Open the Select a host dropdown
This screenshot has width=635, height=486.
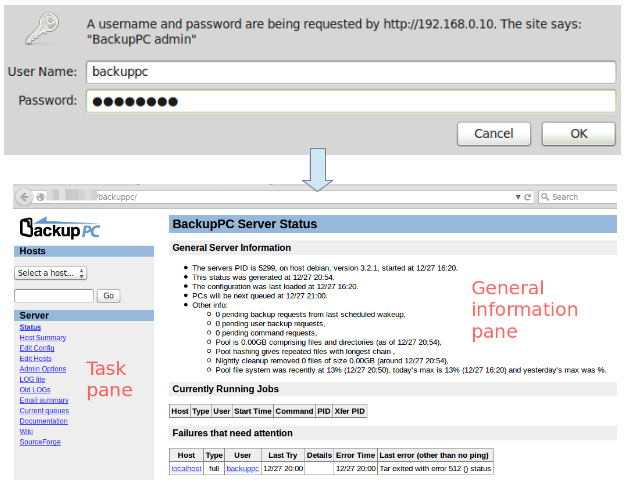(x=51, y=273)
